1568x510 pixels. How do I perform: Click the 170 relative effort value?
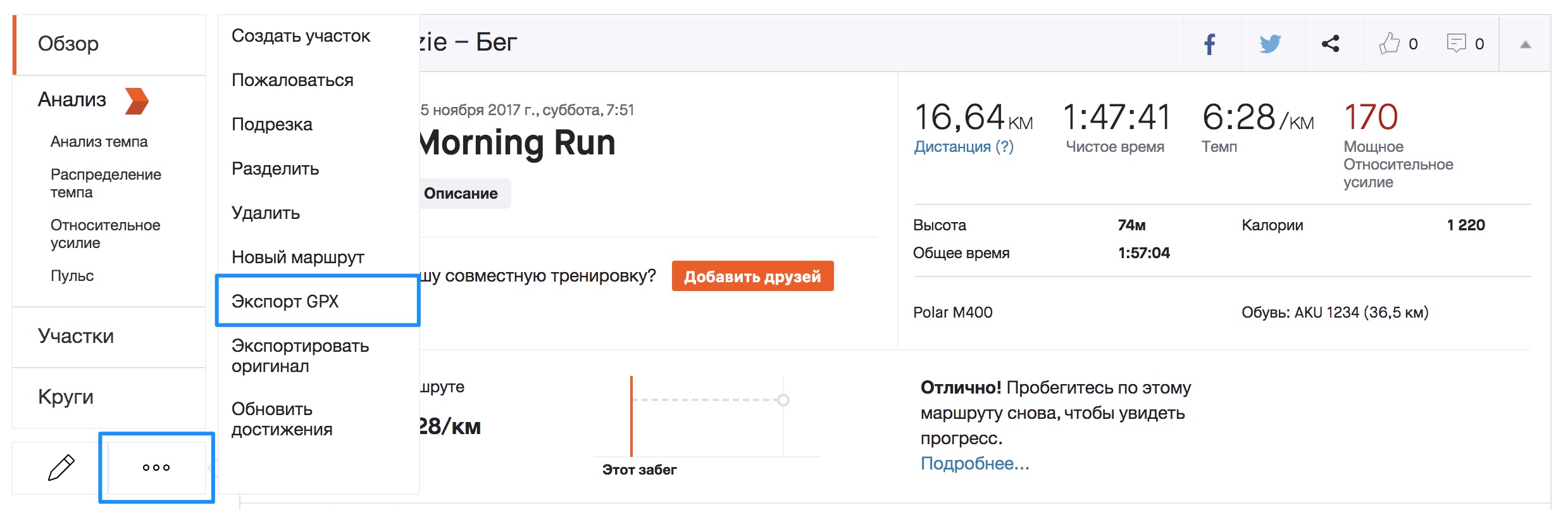pyautogui.click(x=1371, y=117)
